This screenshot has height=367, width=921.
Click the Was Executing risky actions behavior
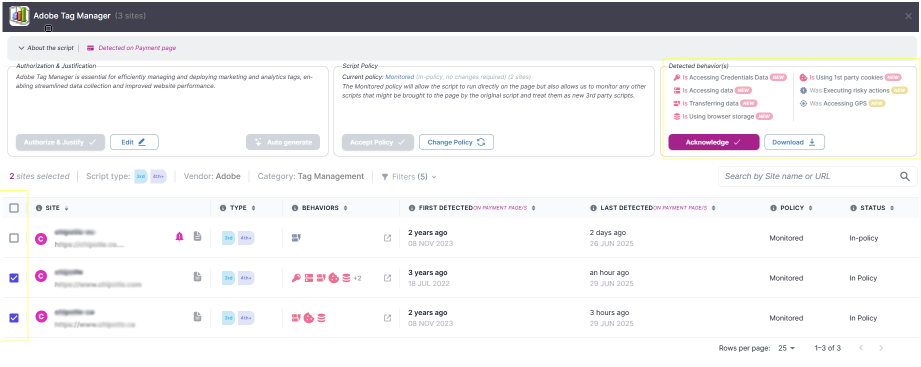tap(853, 90)
